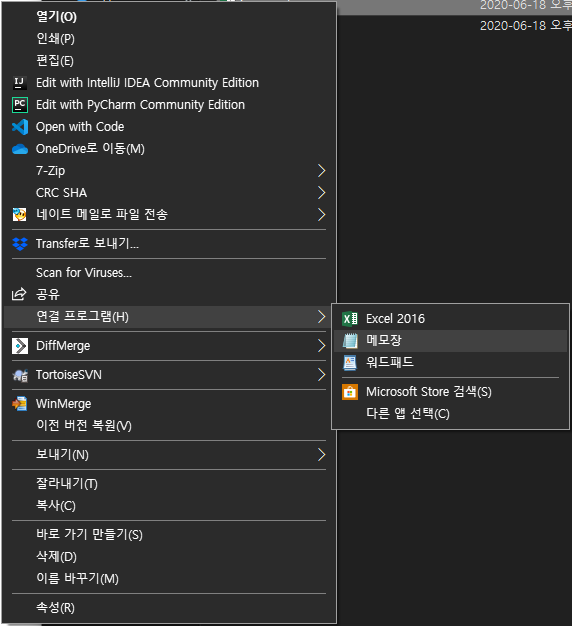
Task: Select 이름 바꾸기(M) rename entry
Action: (x=169, y=578)
